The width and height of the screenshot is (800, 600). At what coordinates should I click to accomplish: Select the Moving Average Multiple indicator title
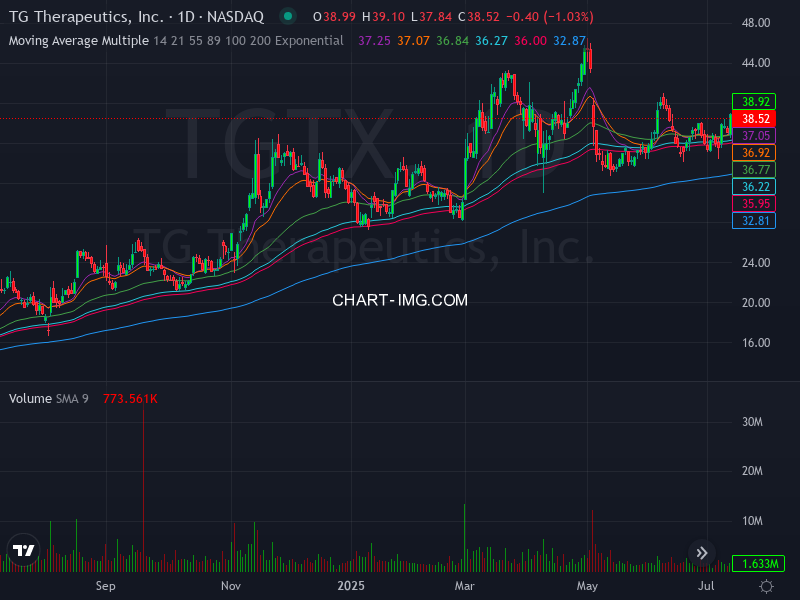[x=78, y=42]
